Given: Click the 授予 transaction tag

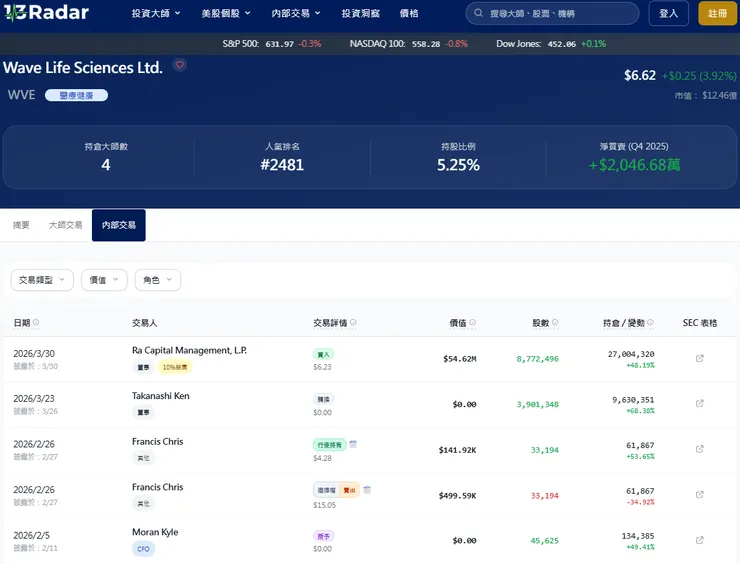Looking at the screenshot, I should [323, 536].
